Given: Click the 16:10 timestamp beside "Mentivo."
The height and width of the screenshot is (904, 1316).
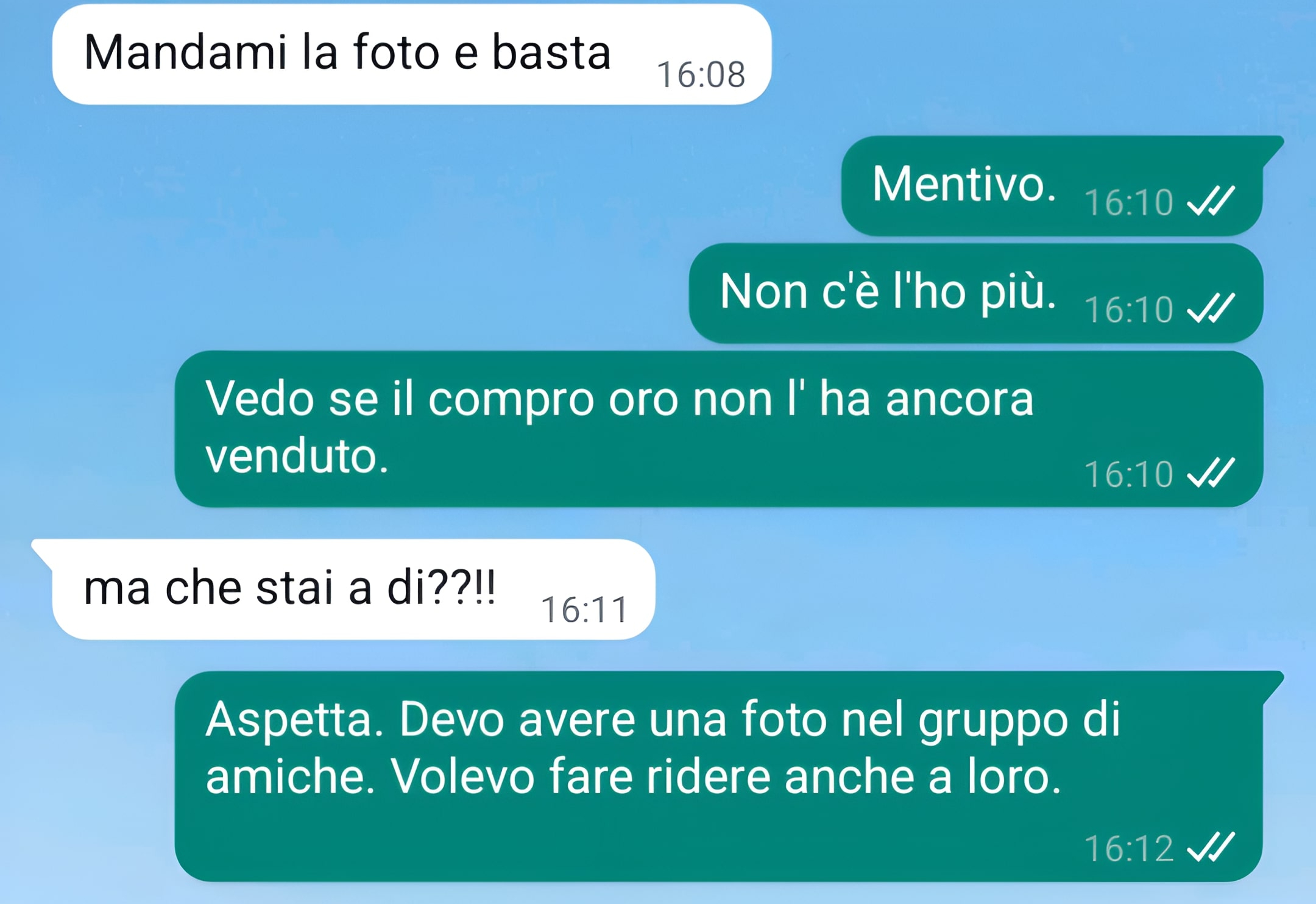Looking at the screenshot, I should [x=1129, y=202].
